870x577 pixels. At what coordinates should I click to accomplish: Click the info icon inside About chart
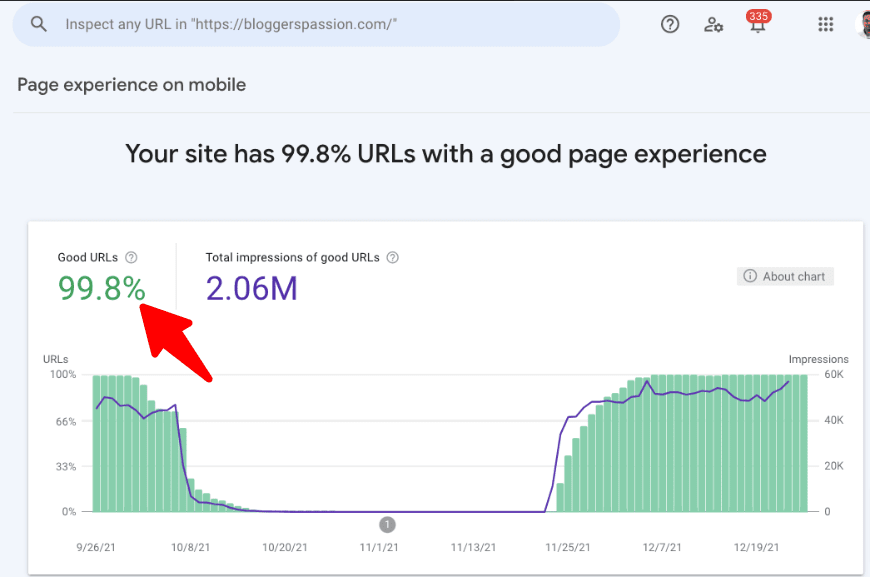[x=749, y=276]
